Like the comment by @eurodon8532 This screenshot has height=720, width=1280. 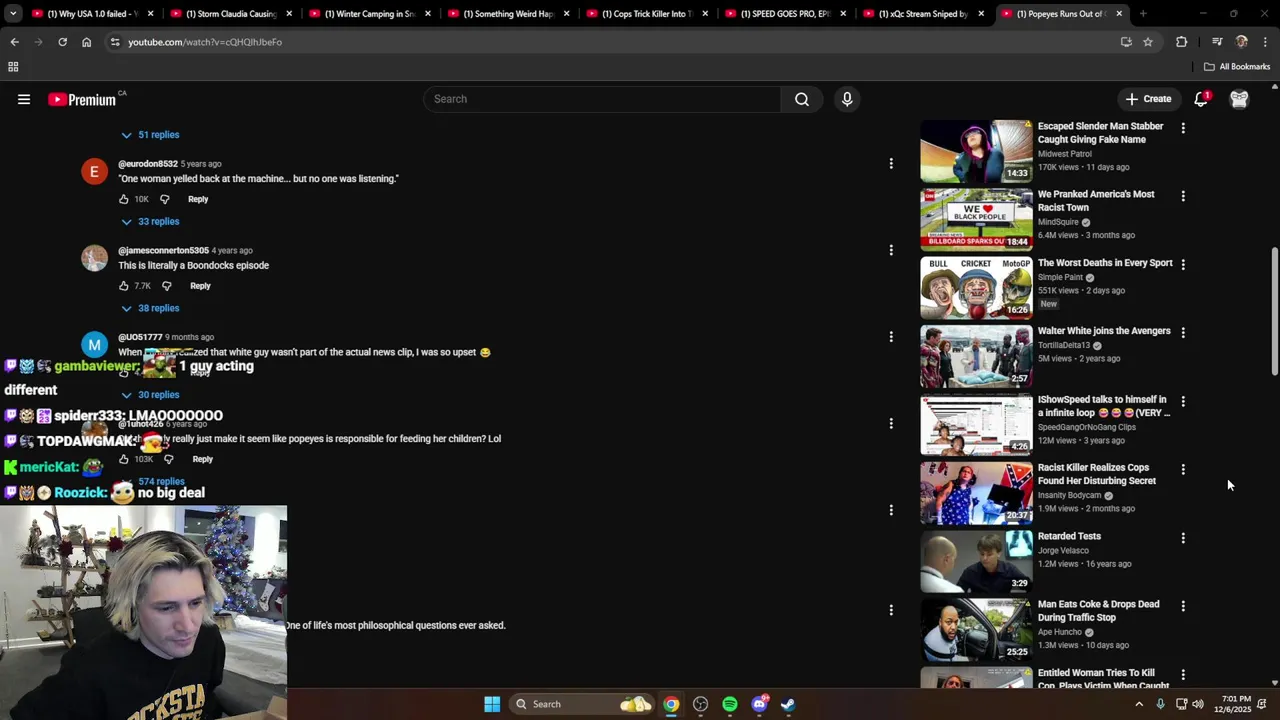[x=124, y=199]
